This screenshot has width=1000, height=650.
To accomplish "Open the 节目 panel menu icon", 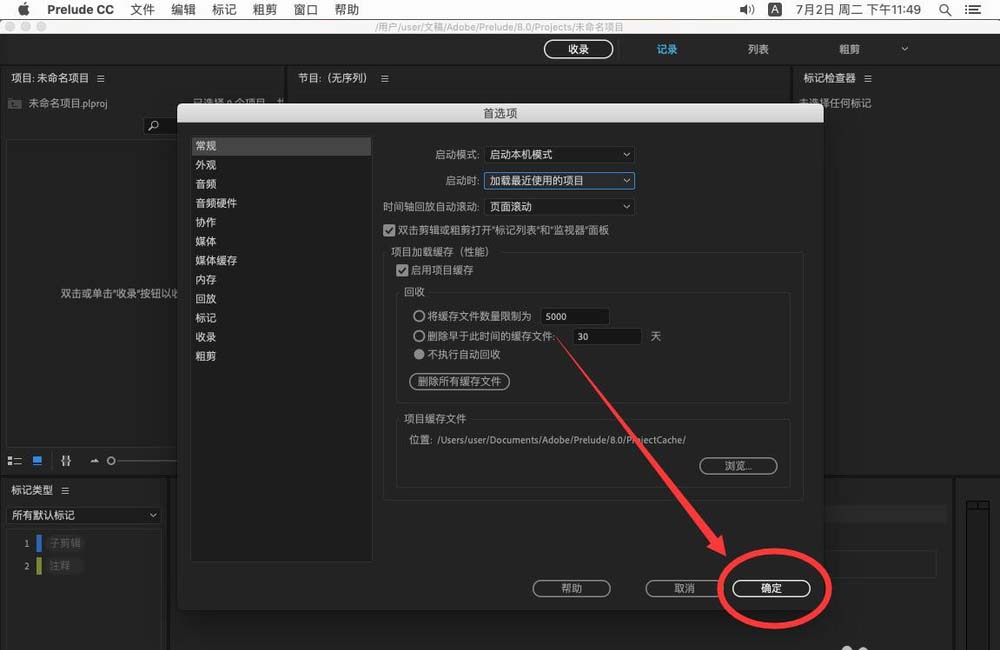I will pos(385,77).
